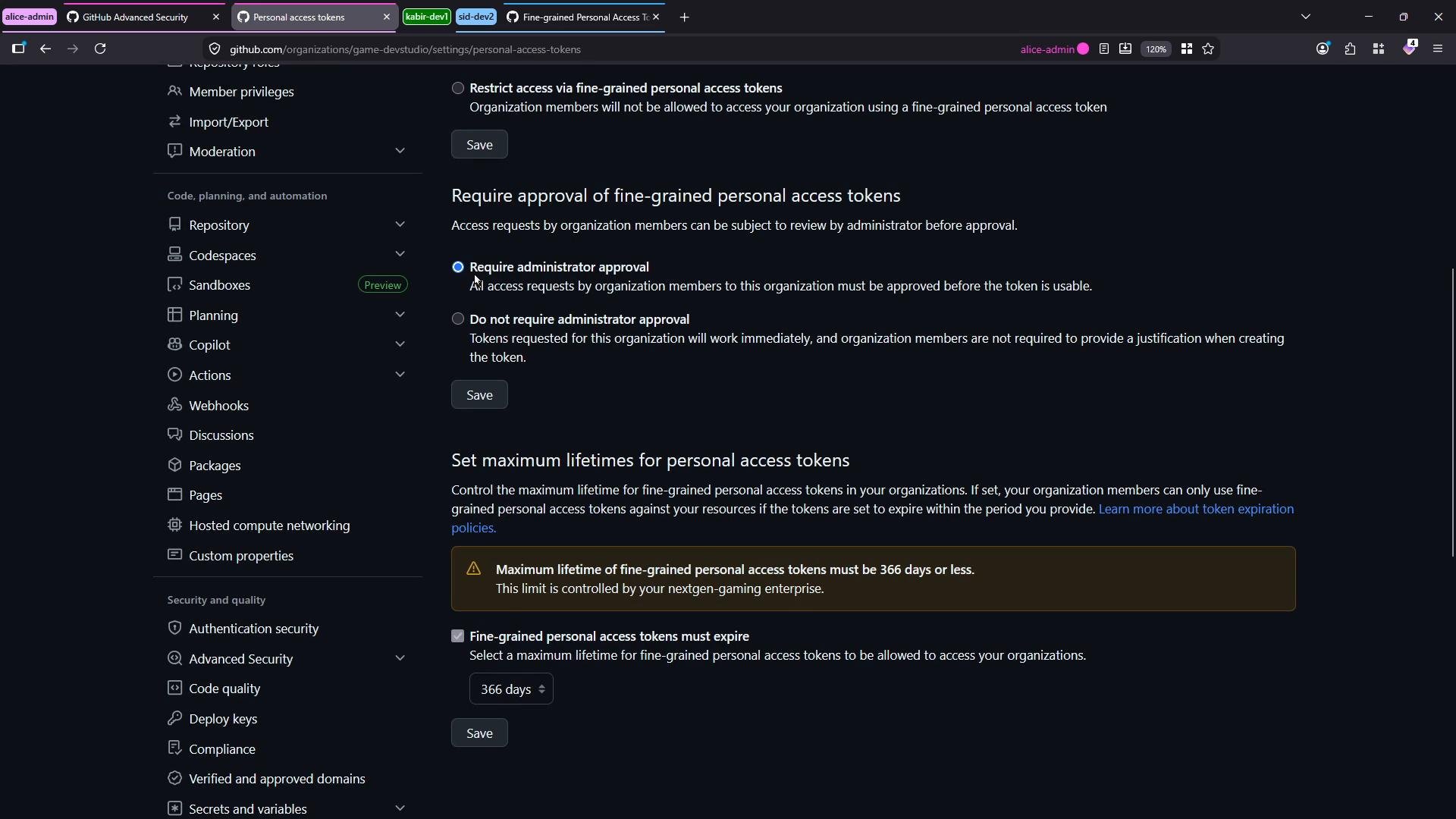This screenshot has width=1456, height=819.
Task: Select Restrict access via fine-grained tokens radio
Action: (x=458, y=88)
